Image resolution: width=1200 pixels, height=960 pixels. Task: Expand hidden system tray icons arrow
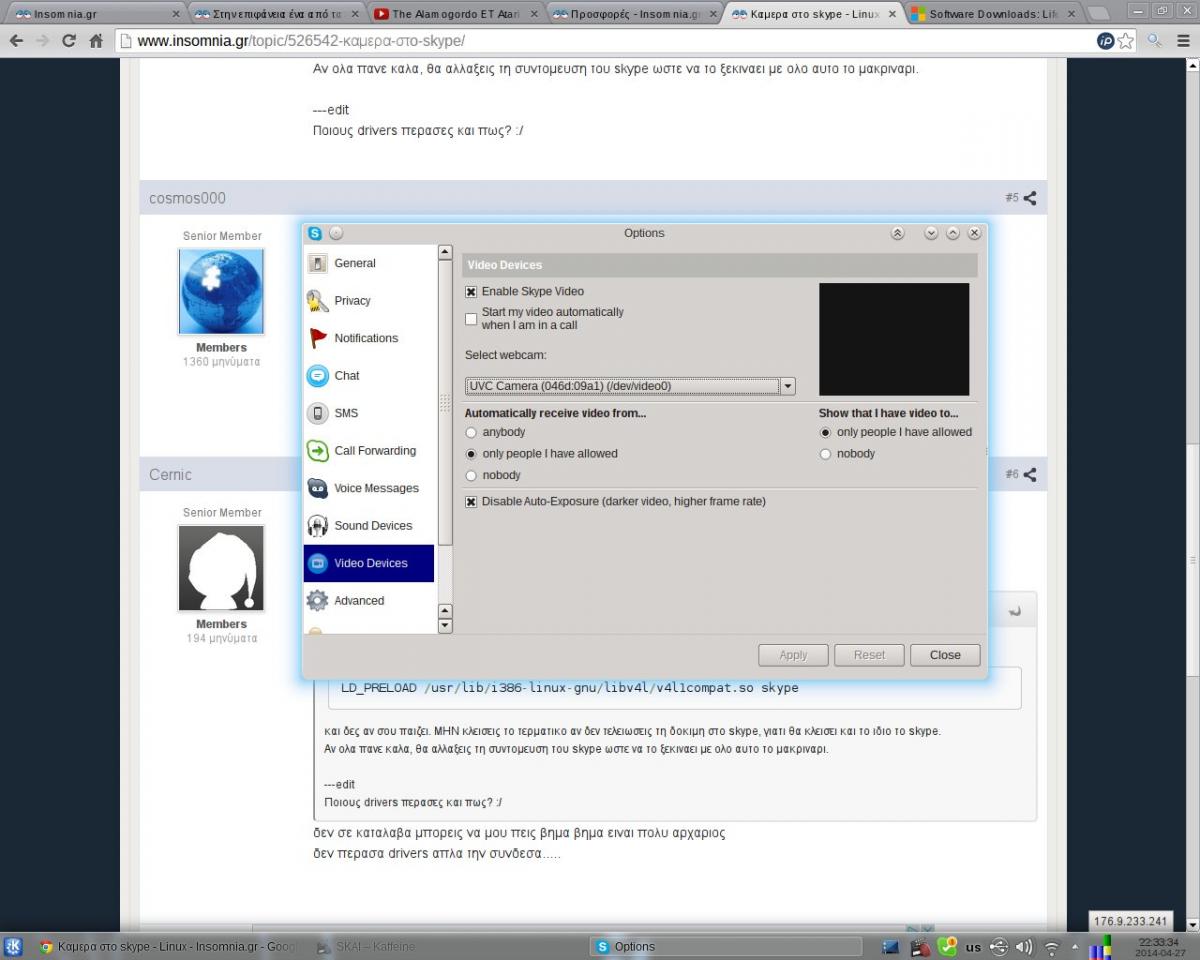pyautogui.click(x=1075, y=946)
